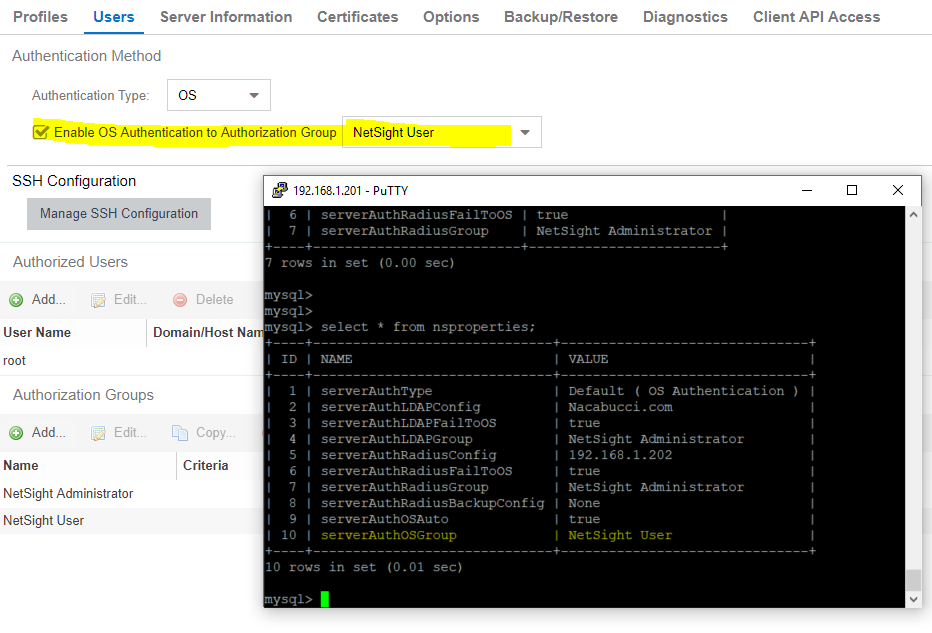This screenshot has width=932, height=633.
Task: Click the PuTTY scrollbar up arrow
Action: 914,215
